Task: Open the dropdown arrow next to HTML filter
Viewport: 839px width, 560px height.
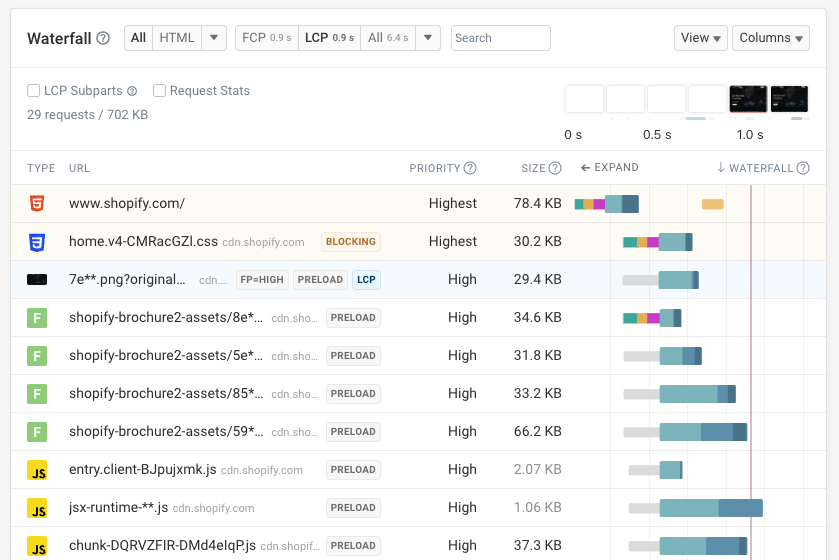Action: [x=214, y=38]
